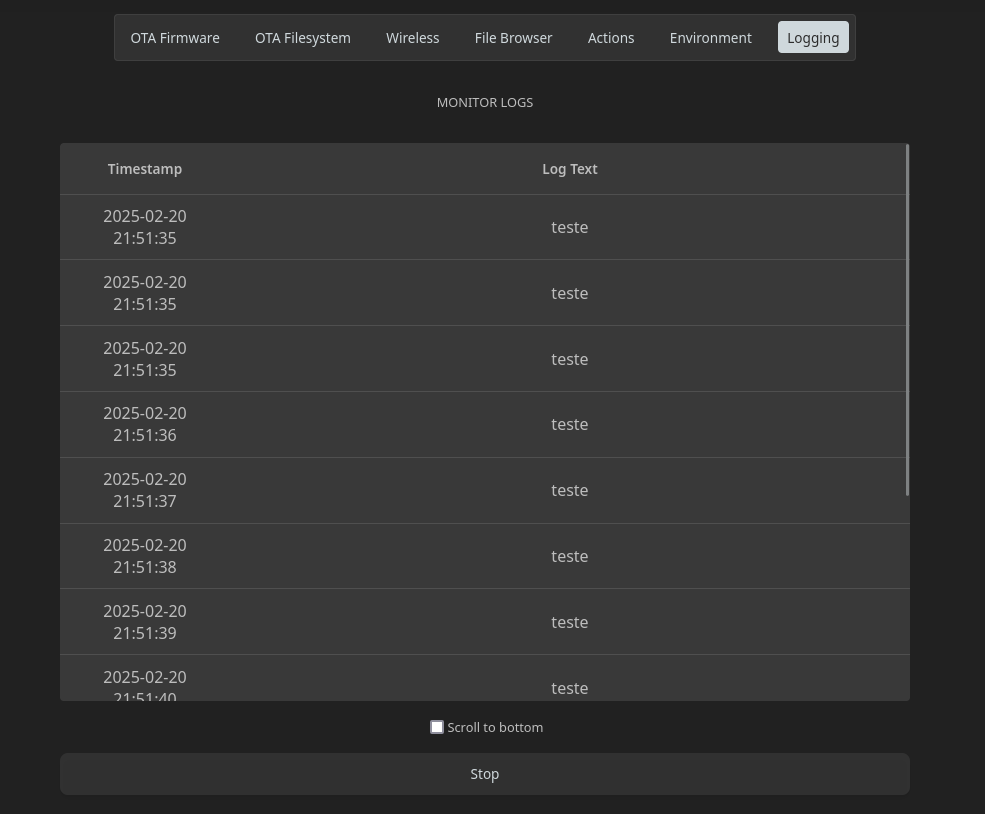Switch to the OTA Filesystem tab
Image resolution: width=985 pixels, height=814 pixels.
click(x=303, y=38)
